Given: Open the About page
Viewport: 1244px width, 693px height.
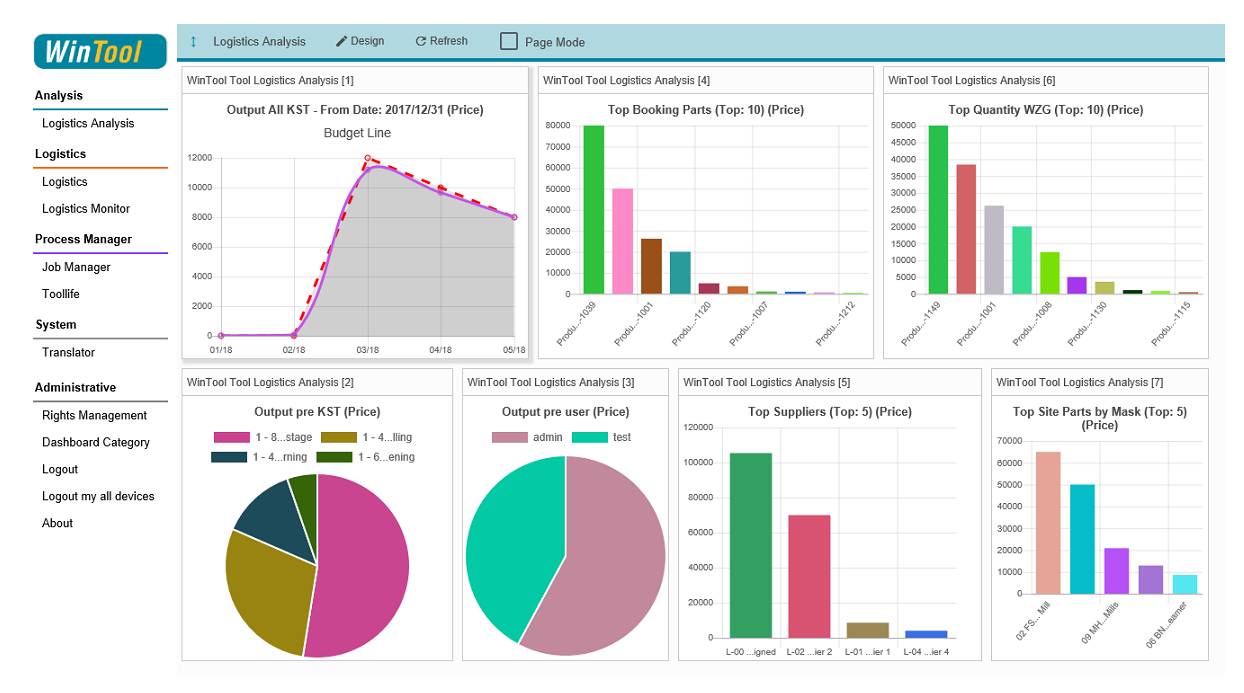Looking at the screenshot, I should 57,523.
